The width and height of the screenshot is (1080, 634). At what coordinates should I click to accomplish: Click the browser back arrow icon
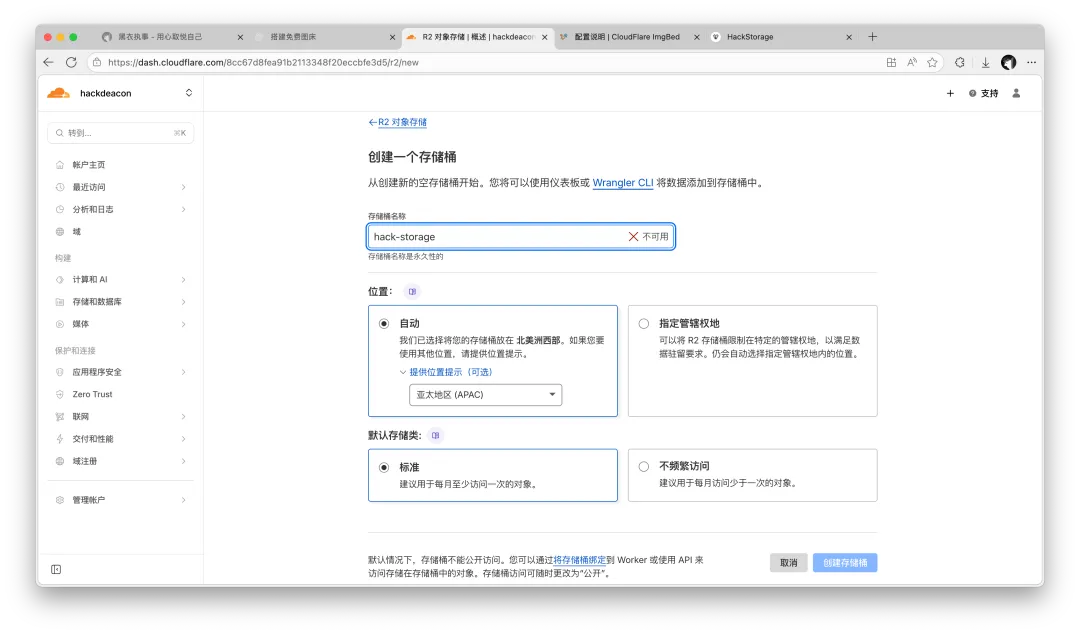[48, 62]
